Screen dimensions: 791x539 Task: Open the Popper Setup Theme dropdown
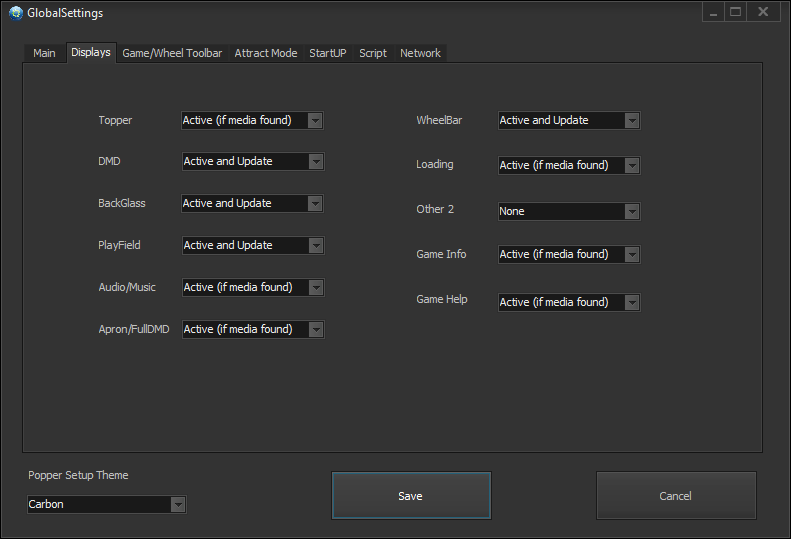[106, 504]
